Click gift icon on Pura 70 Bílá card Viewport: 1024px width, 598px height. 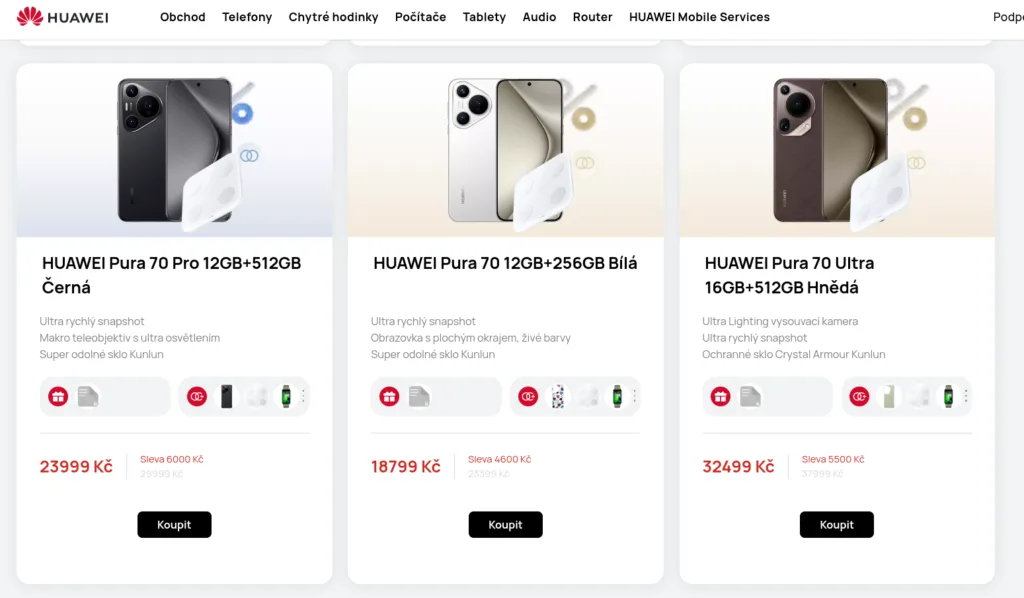(389, 397)
